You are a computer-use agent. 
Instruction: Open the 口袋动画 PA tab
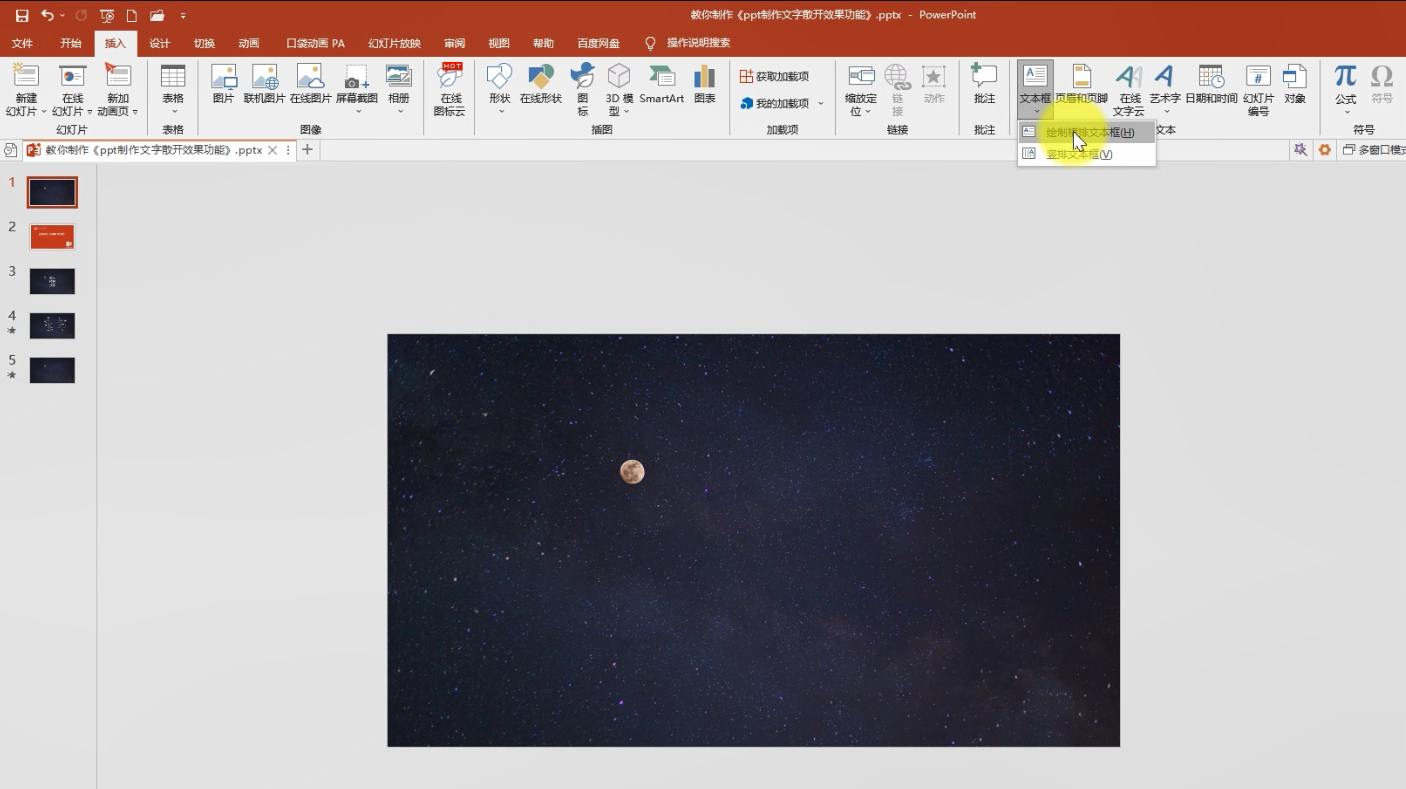coord(315,43)
